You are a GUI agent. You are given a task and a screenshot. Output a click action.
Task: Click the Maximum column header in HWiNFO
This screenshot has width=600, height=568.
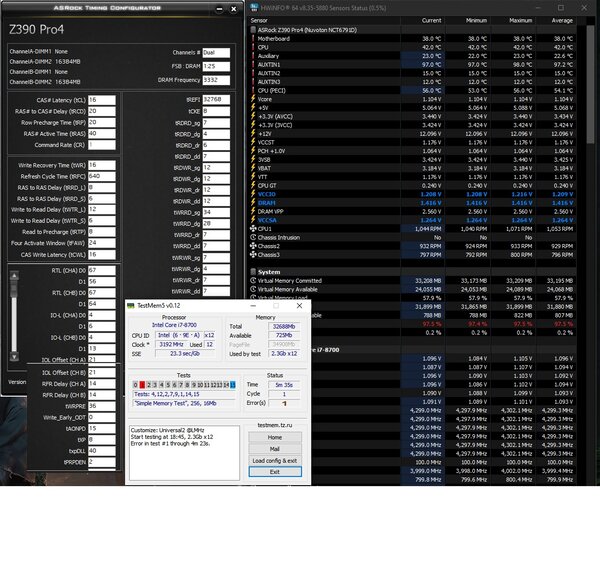point(521,21)
